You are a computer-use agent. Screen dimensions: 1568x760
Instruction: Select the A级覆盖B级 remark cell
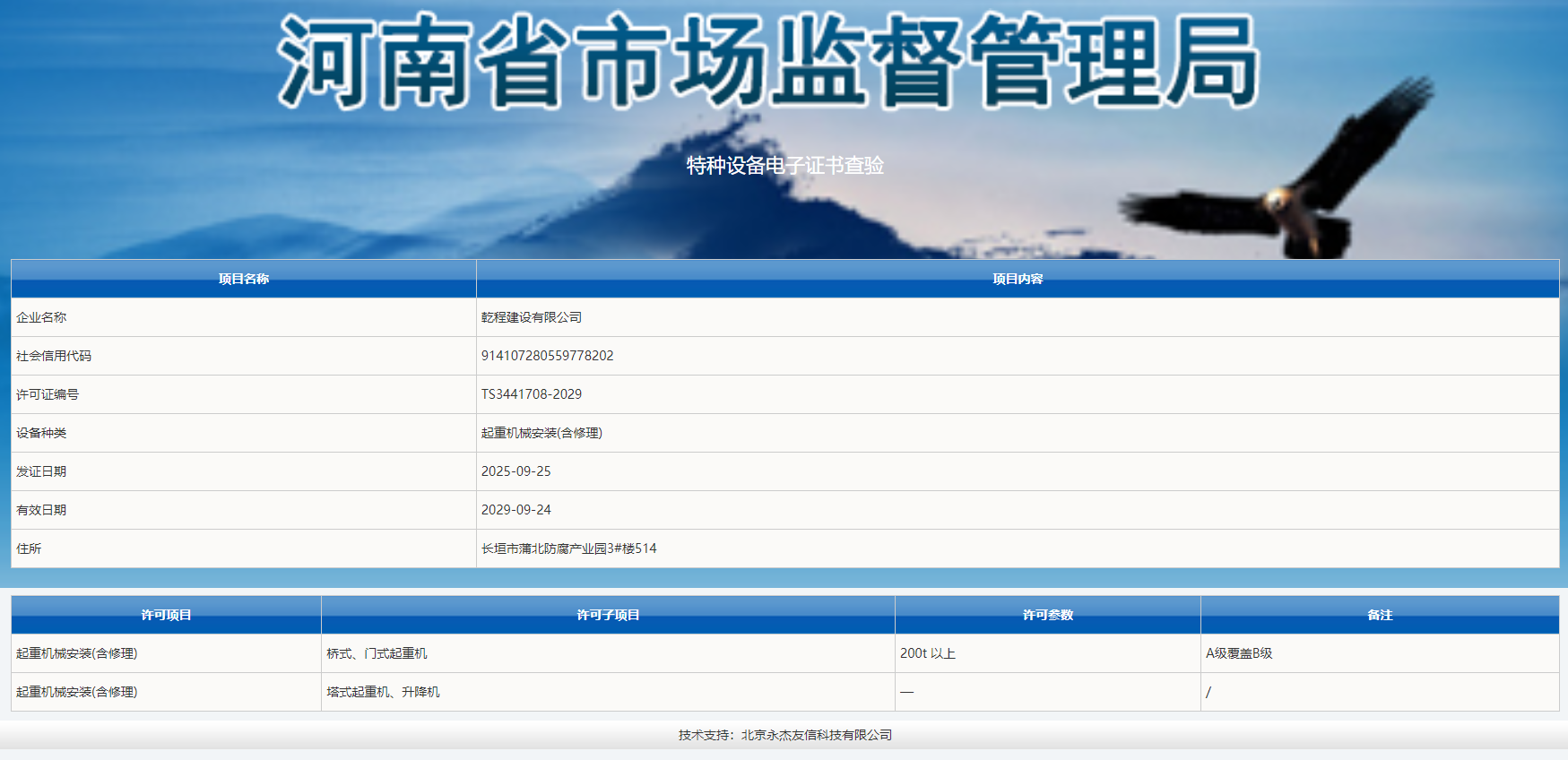tap(1380, 653)
